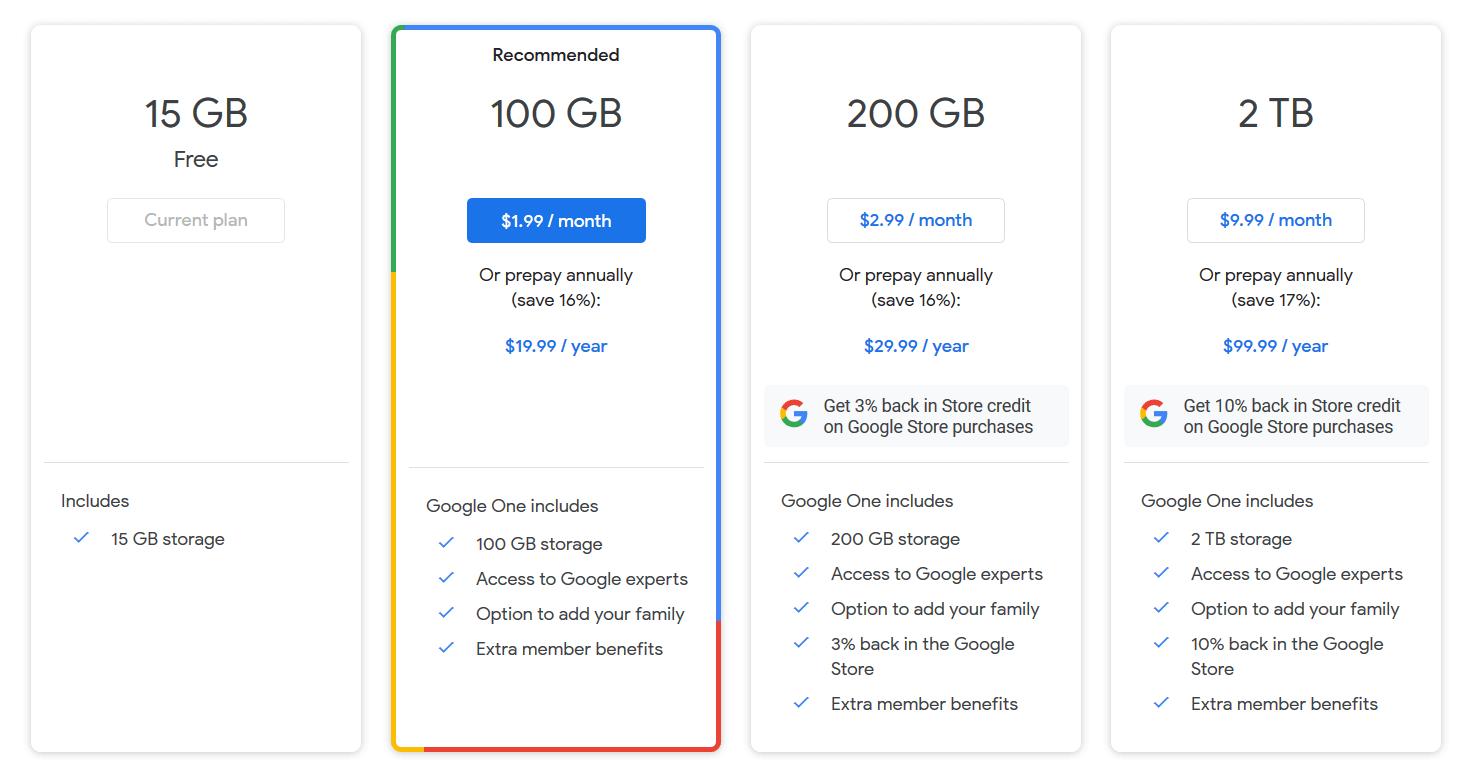This screenshot has height=766, width=1460.
Task: Click the checkmark beside 10% back in the Google Store
Action: pos(1161,643)
